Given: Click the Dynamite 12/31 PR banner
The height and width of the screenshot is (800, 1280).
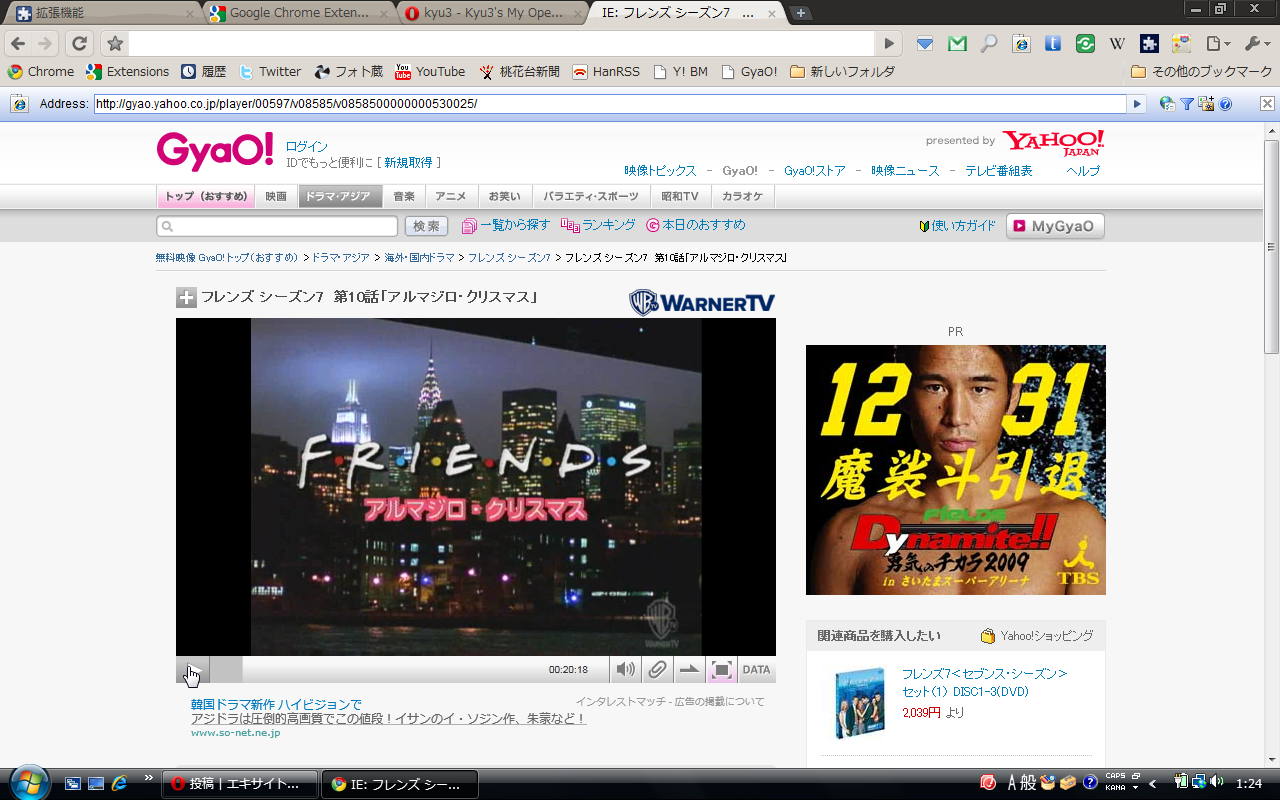Looking at the screenshot, I should [956, 470].
